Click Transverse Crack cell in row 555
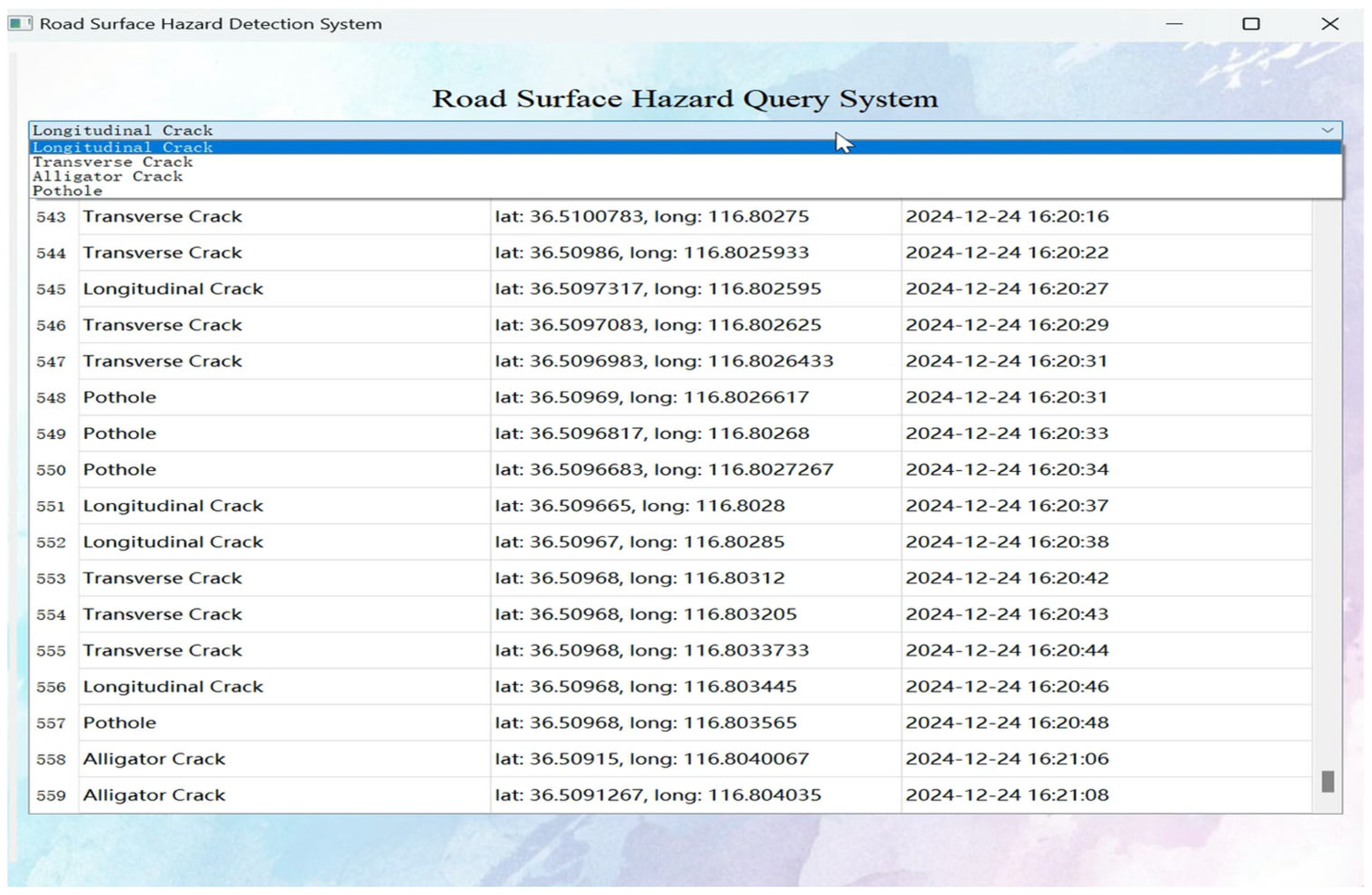This screenshot has height=895, width=1372. (285, 651)
